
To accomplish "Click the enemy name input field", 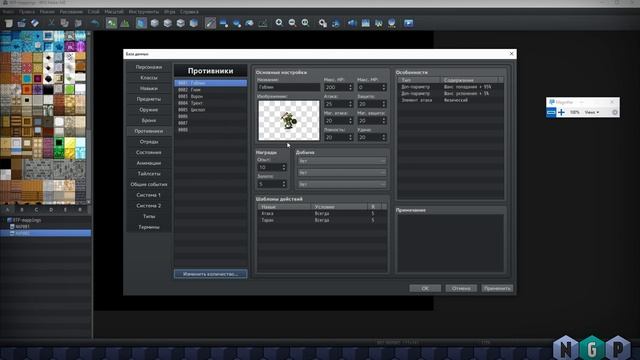I will coord(289,87).
